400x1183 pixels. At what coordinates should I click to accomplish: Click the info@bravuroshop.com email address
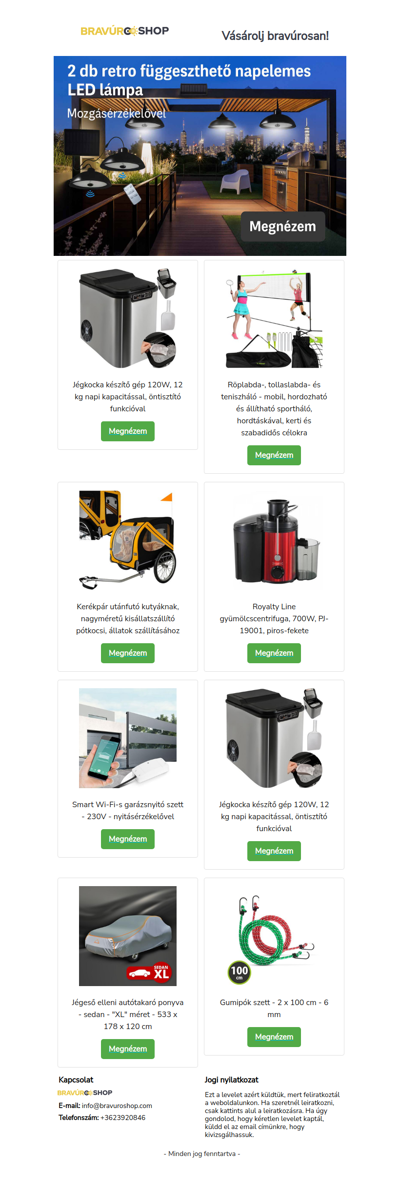117,1105
